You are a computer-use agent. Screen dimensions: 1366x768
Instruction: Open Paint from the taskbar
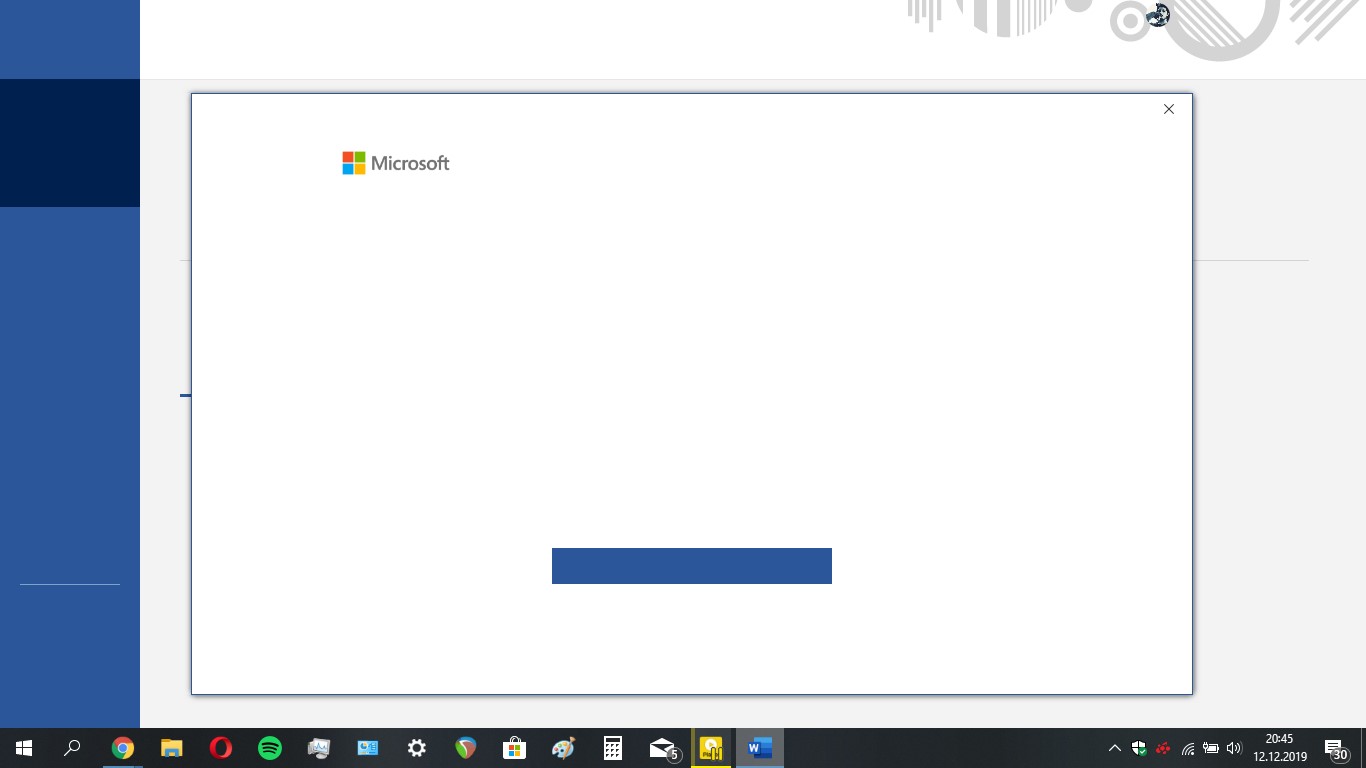point(563,748)
